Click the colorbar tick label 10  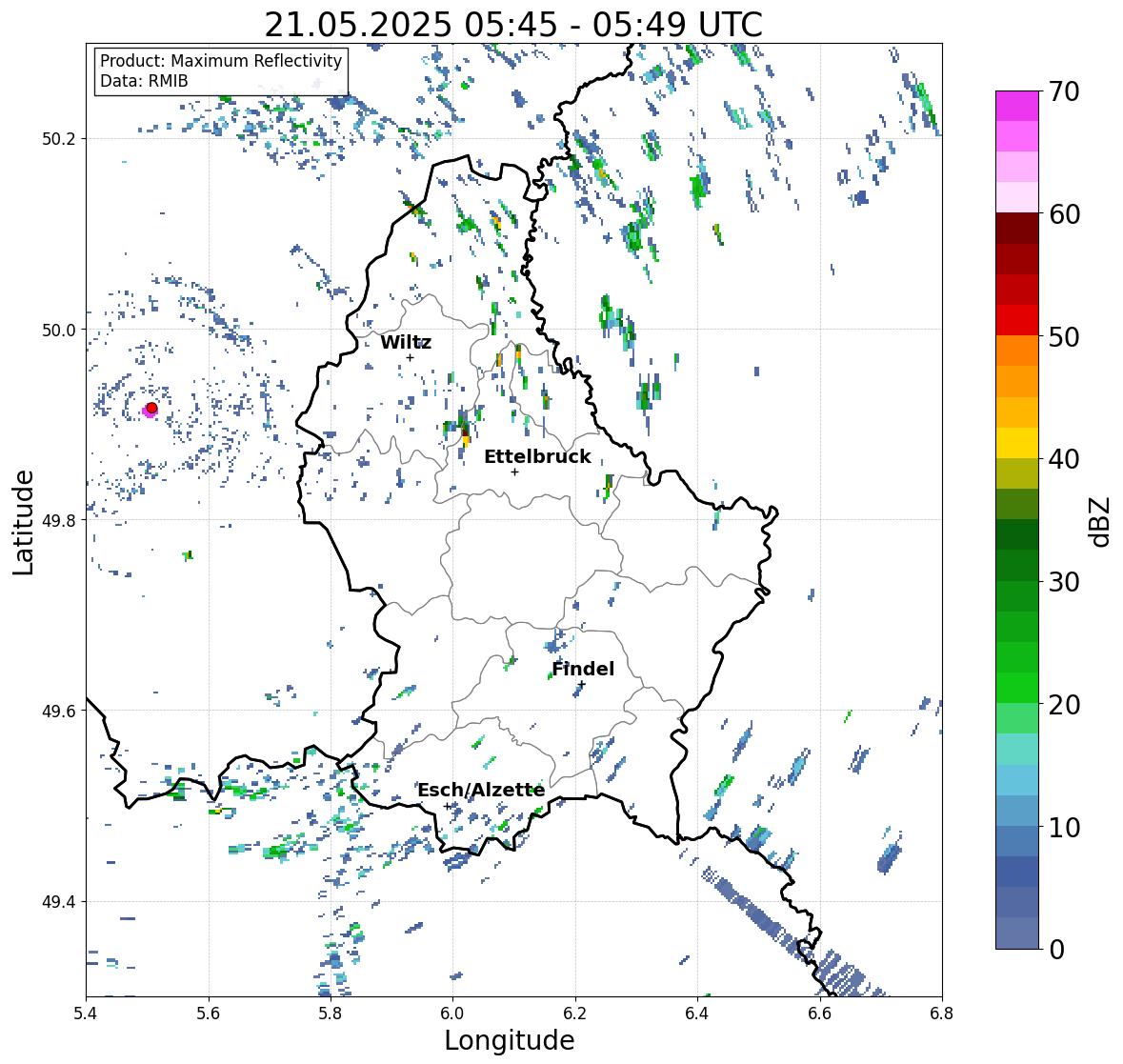[x=1064, y=827]
